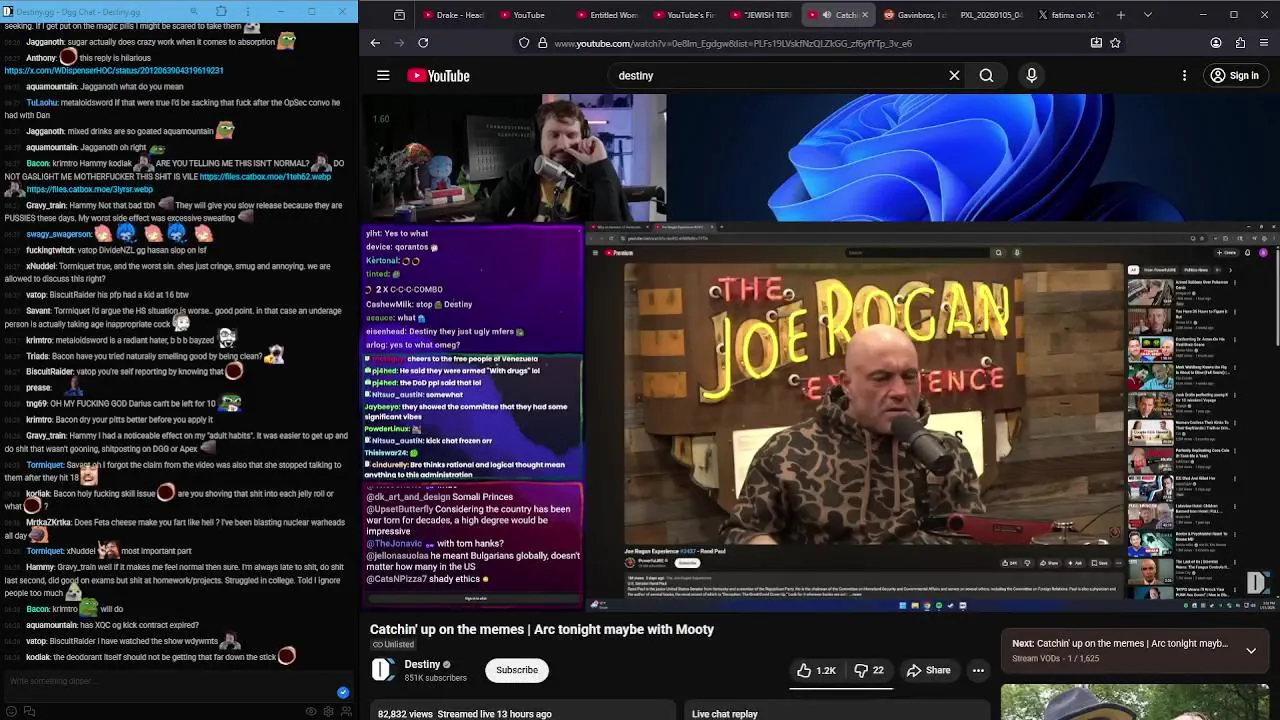The image size is (1280, 720).
Task: Open the YouTube hamburger guide menu
Action: (x=383, y=75)
